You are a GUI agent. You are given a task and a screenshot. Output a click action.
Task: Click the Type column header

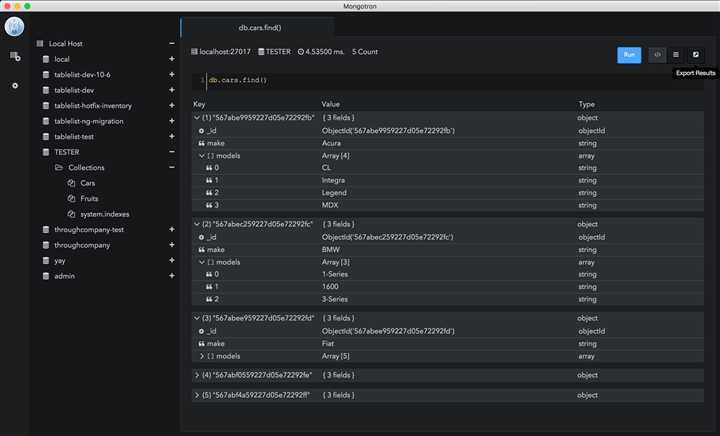click(586, 104)
